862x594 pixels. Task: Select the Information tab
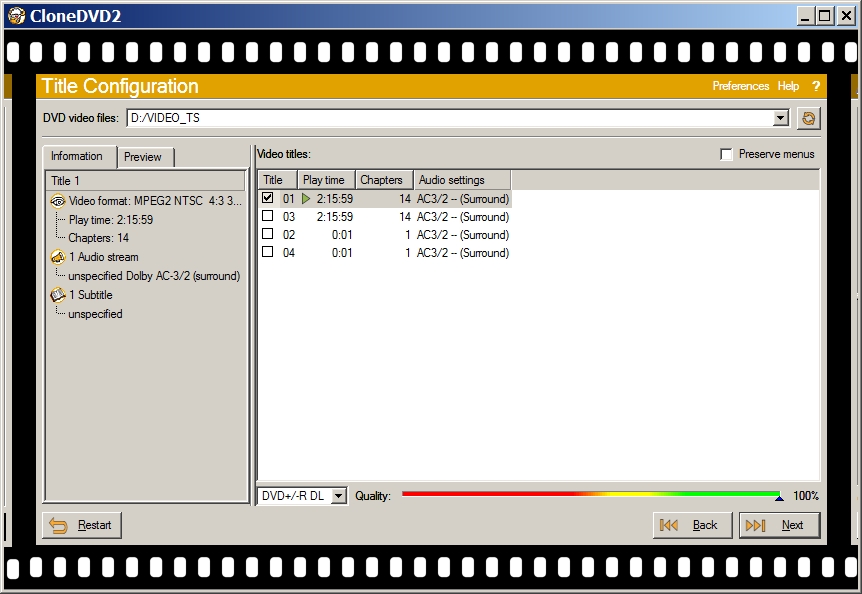(x=79, y=156)
